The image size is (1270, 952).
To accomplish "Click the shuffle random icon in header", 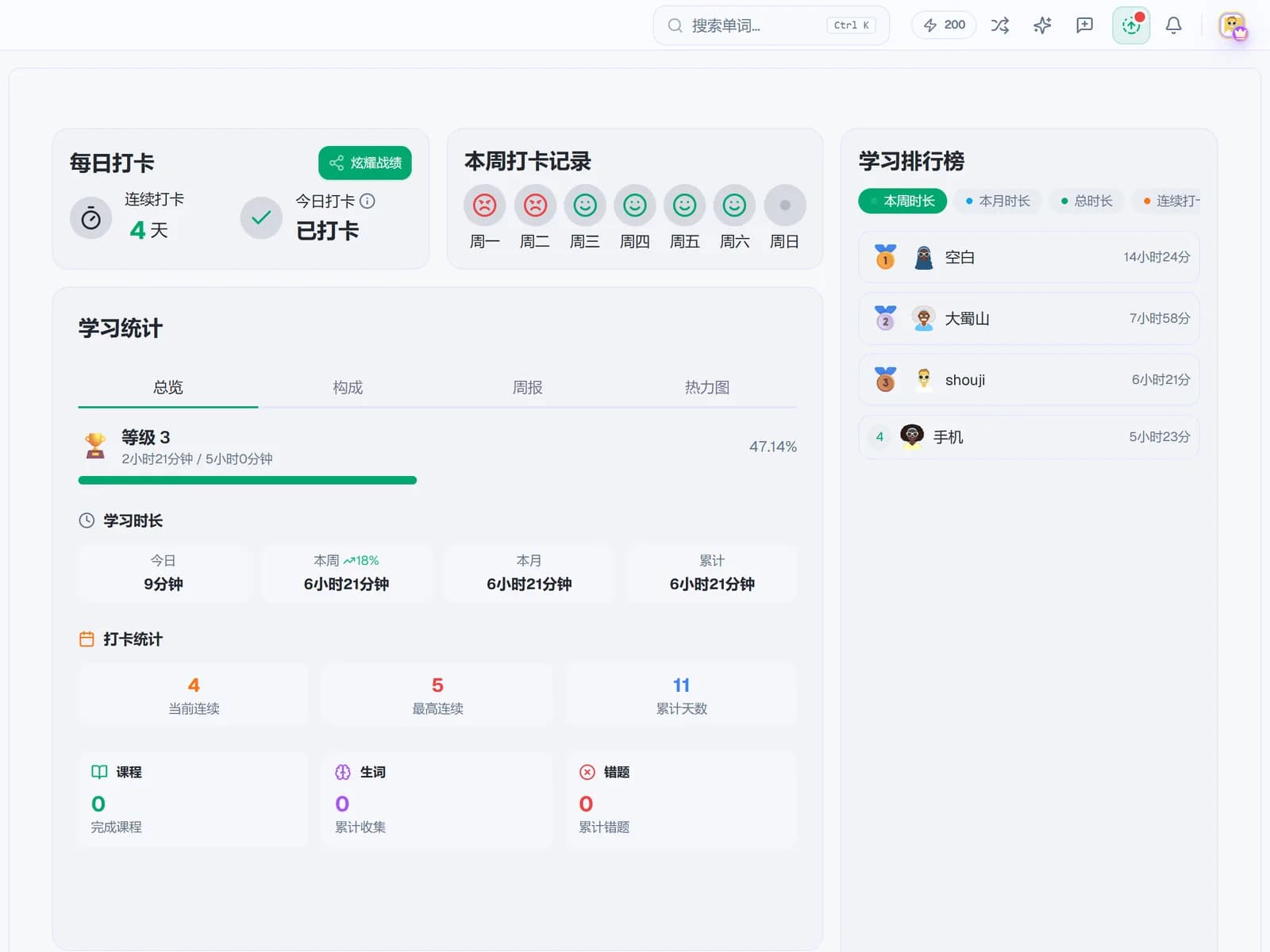I will (1000, 25).
